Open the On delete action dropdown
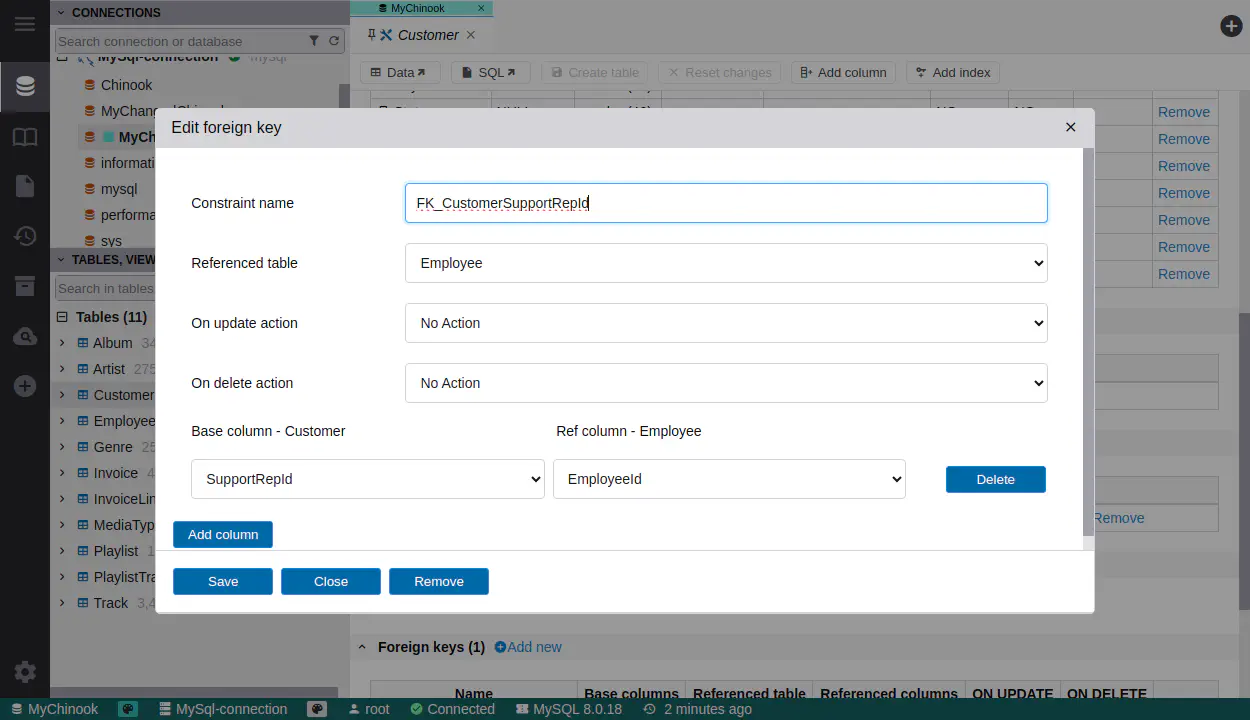 pos(726,383)
